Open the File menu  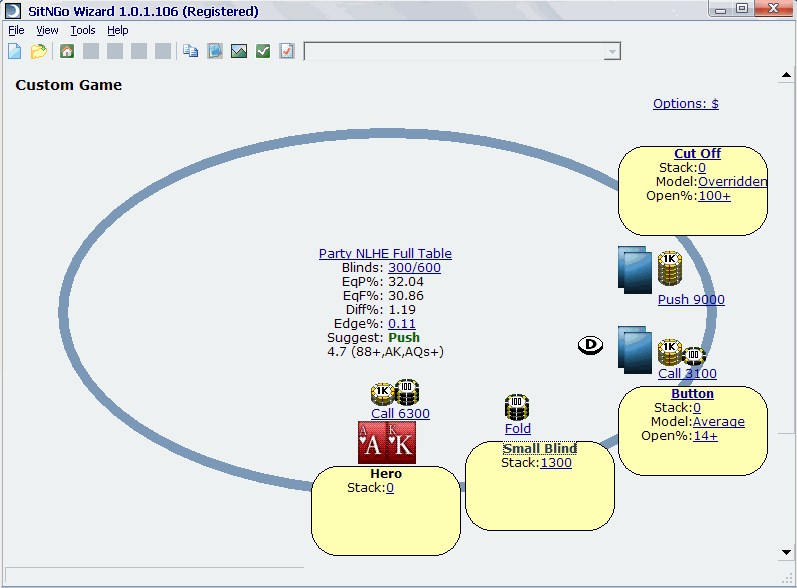click(x=16, y=31)
